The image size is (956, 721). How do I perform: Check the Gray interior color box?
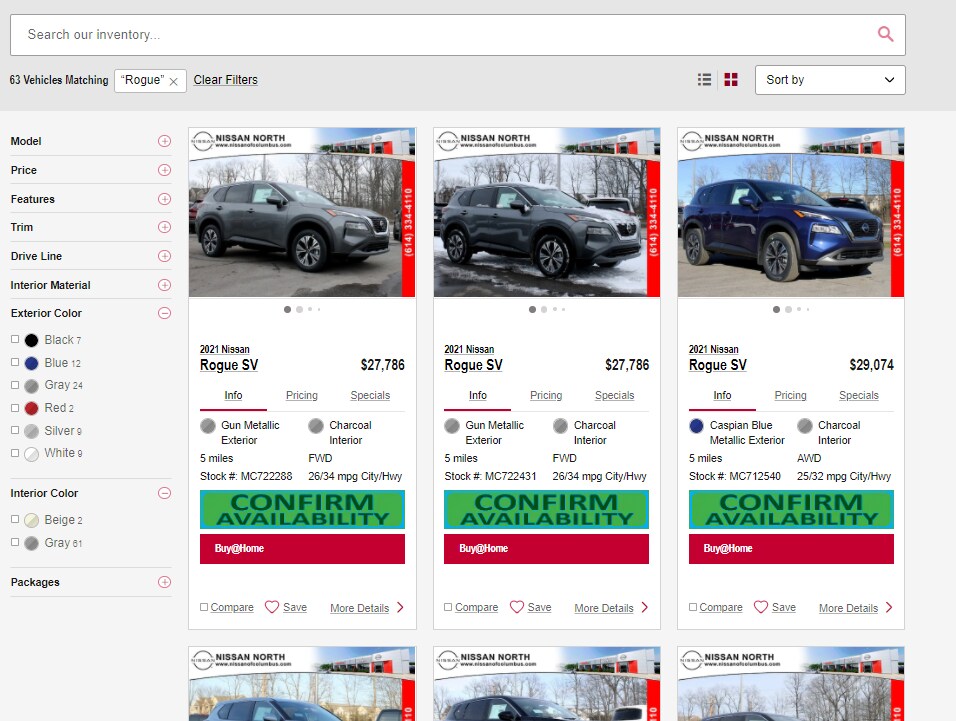[15, 542]
